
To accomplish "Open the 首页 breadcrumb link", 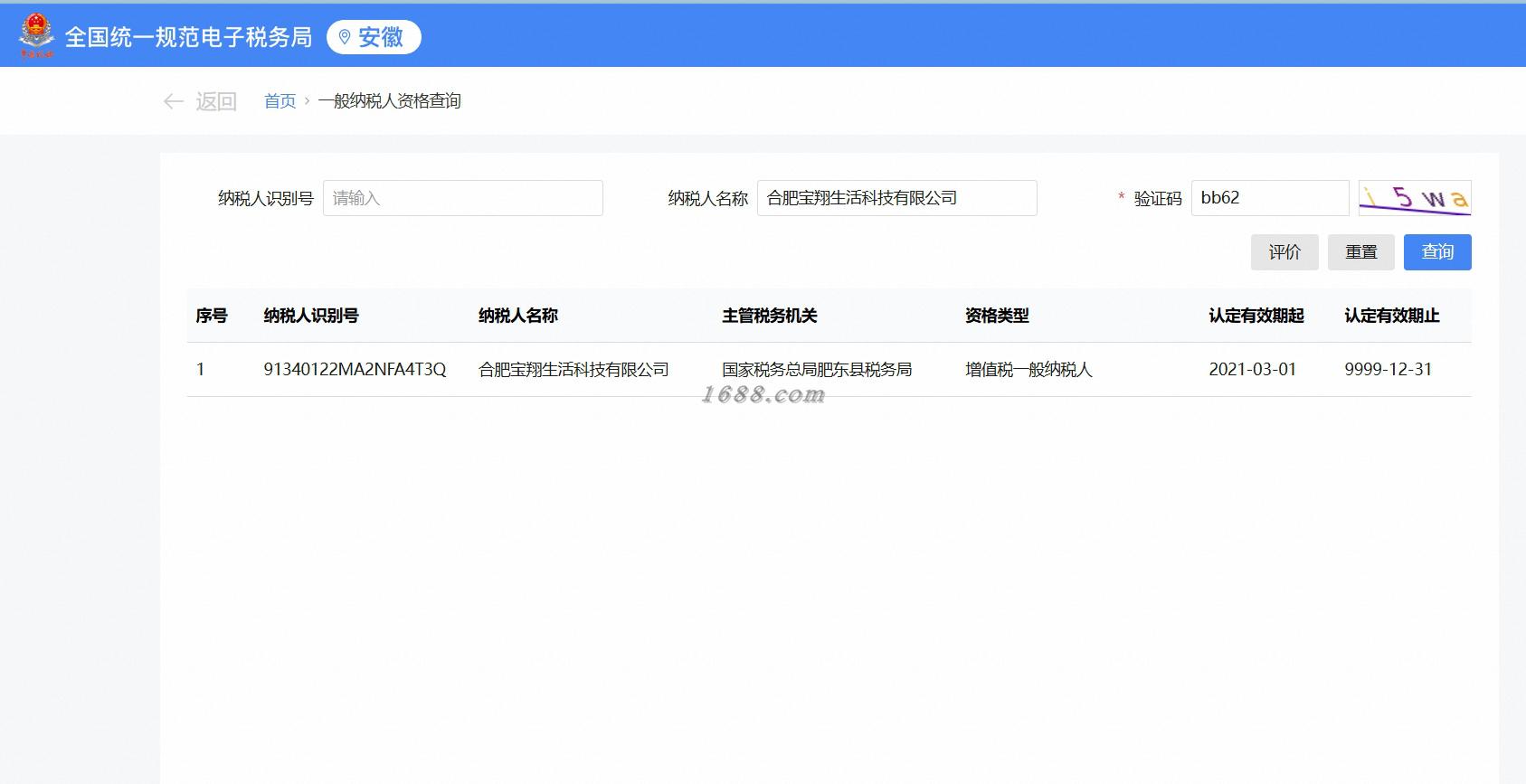I will (280, 101).
